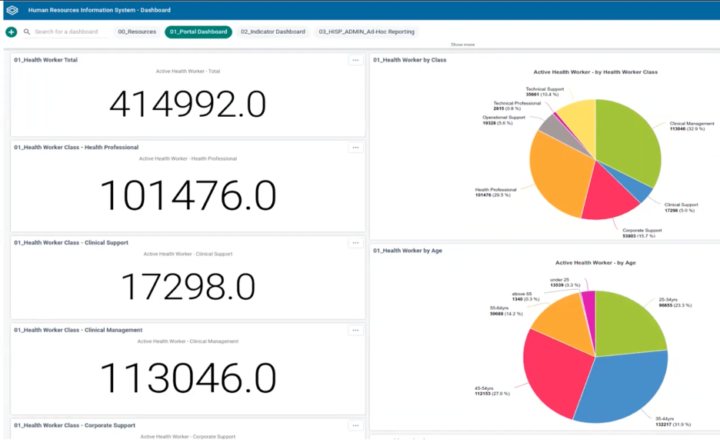
Task: Click the DHIS2 logo in header
Action: click(11, 9)
